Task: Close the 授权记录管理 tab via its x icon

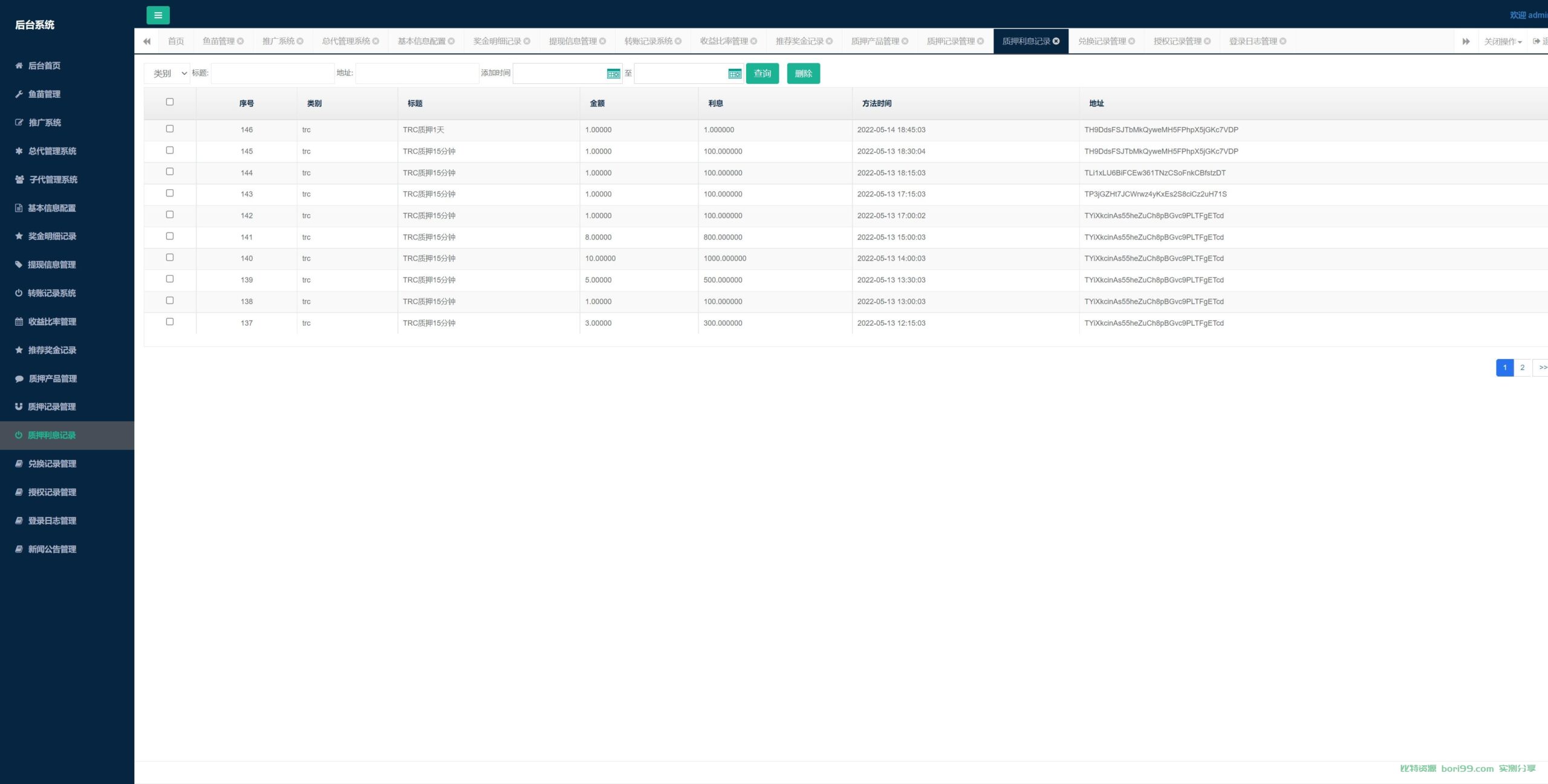Action: pos(1208,41)
